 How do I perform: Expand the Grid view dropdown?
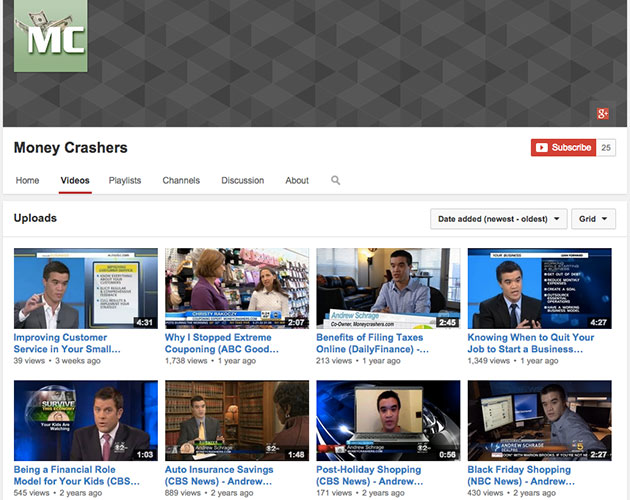tap(593, 219)
